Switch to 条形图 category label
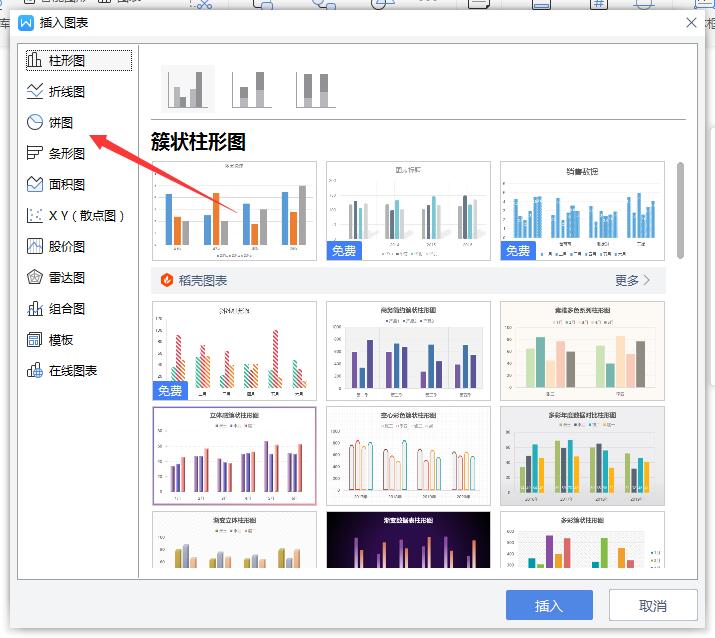The height and width of the screenshot is (638, 715). [x=67, y=154]
